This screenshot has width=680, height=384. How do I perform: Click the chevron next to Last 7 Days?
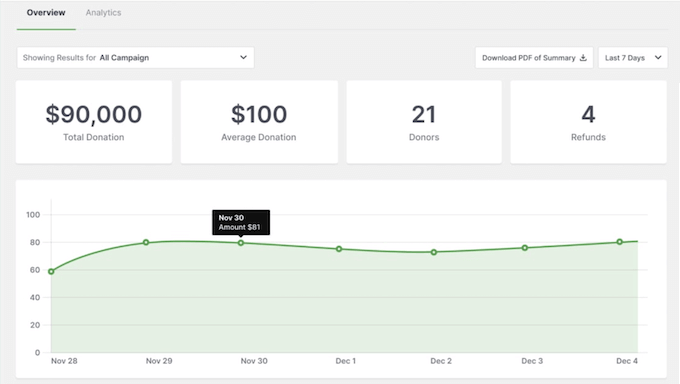click(x=658, y=57)
